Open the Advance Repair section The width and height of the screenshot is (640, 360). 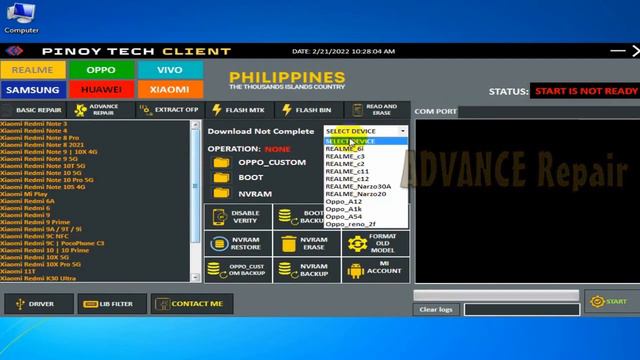101,110
